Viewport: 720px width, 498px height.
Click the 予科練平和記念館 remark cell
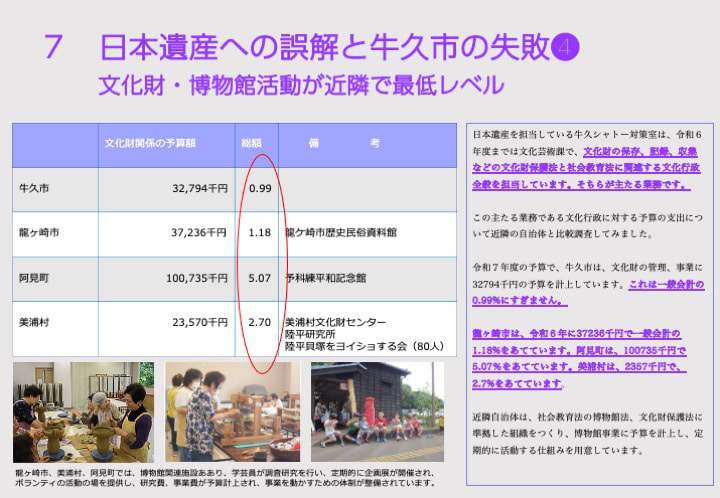[x=325, y=279]
